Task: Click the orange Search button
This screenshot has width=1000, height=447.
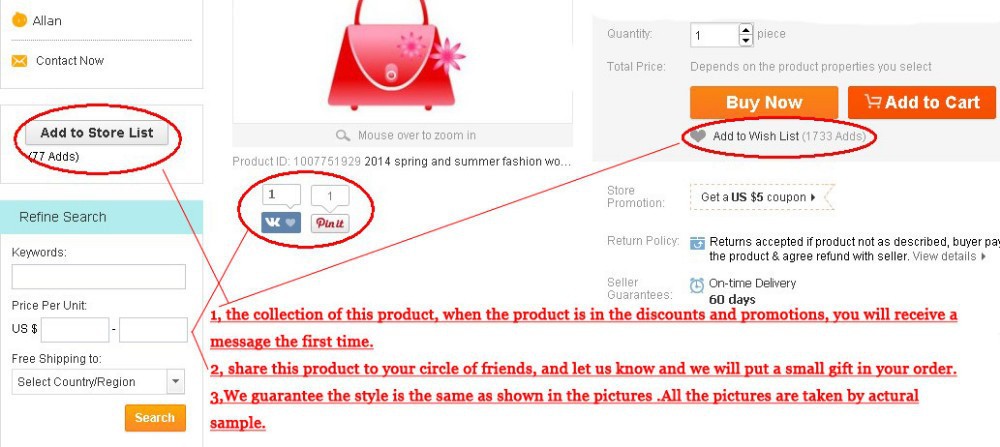Action: coord(155,418)
